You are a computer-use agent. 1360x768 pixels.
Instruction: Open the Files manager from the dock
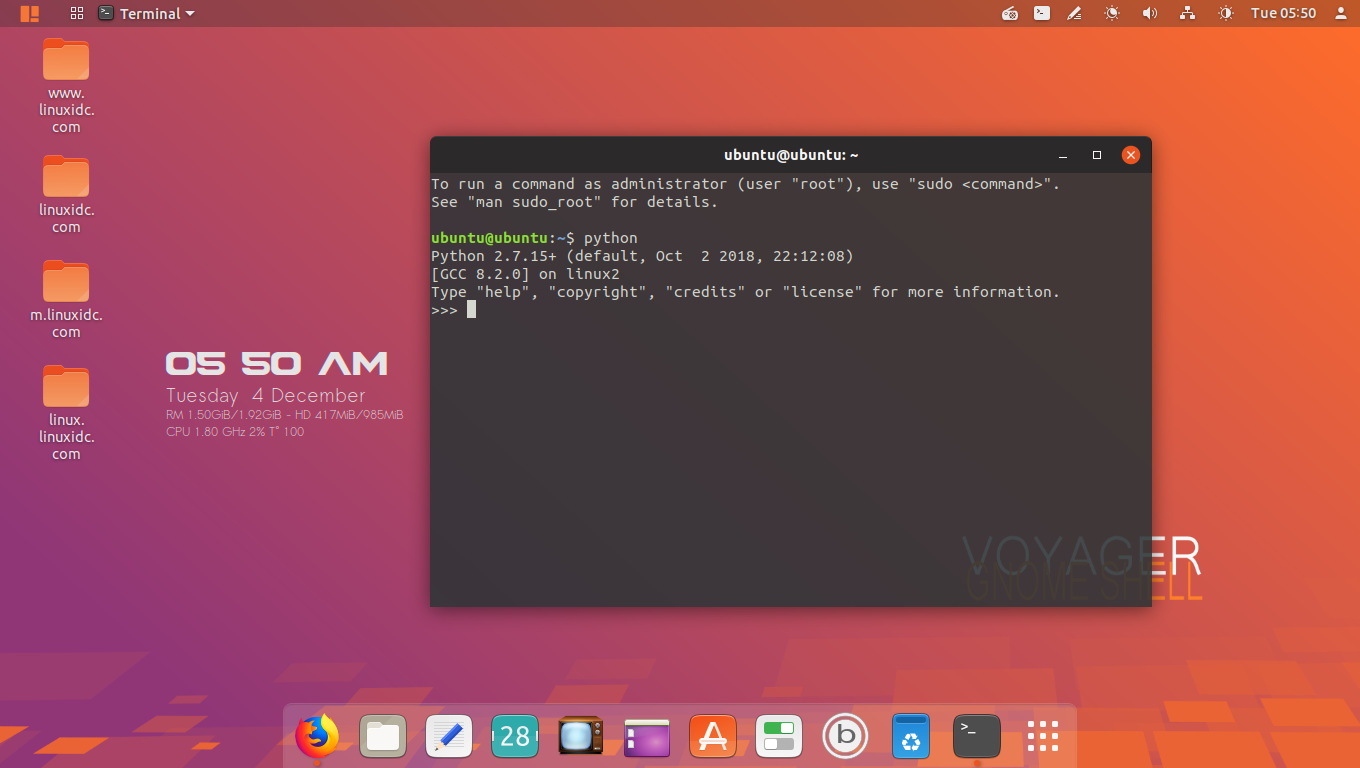(x=383, y=737)
